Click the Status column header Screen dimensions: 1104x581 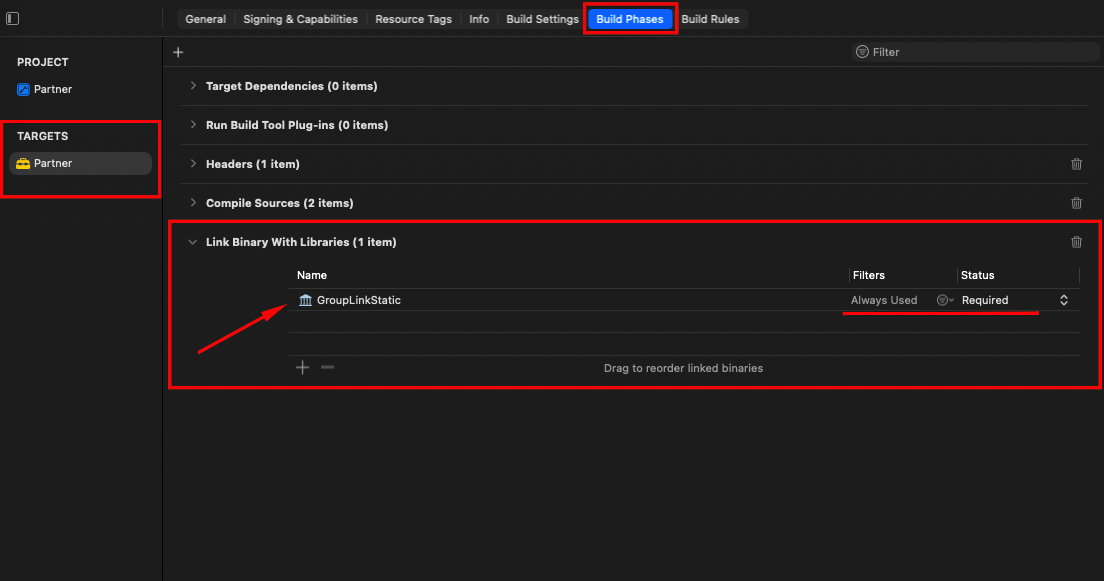[977, 275]
